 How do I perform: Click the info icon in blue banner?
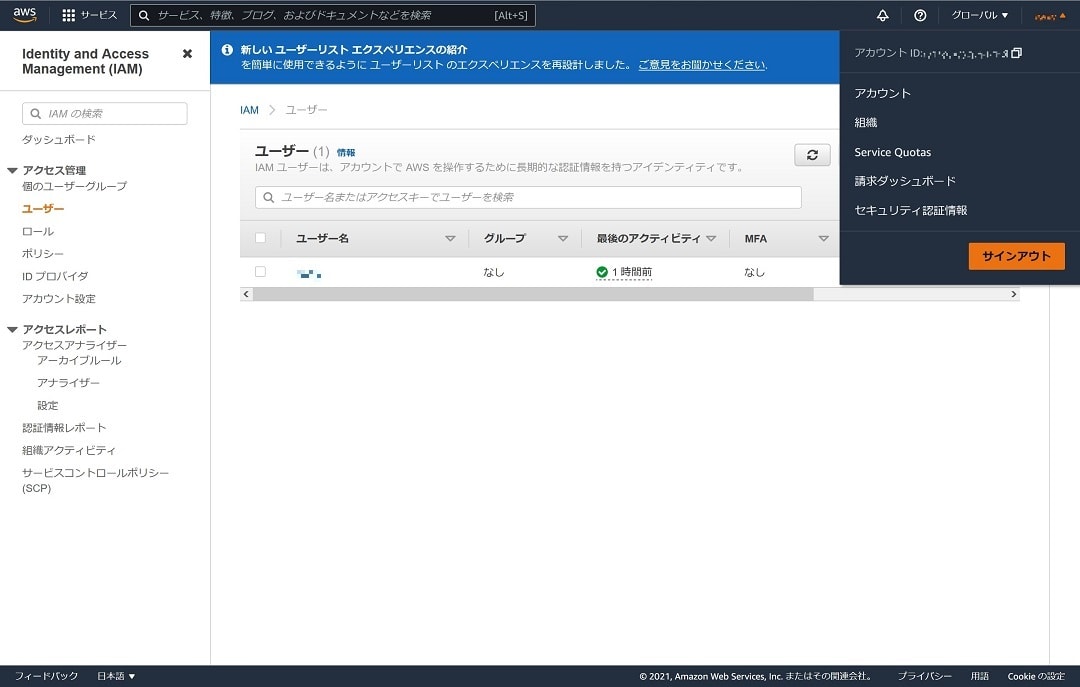coord(227,50)
